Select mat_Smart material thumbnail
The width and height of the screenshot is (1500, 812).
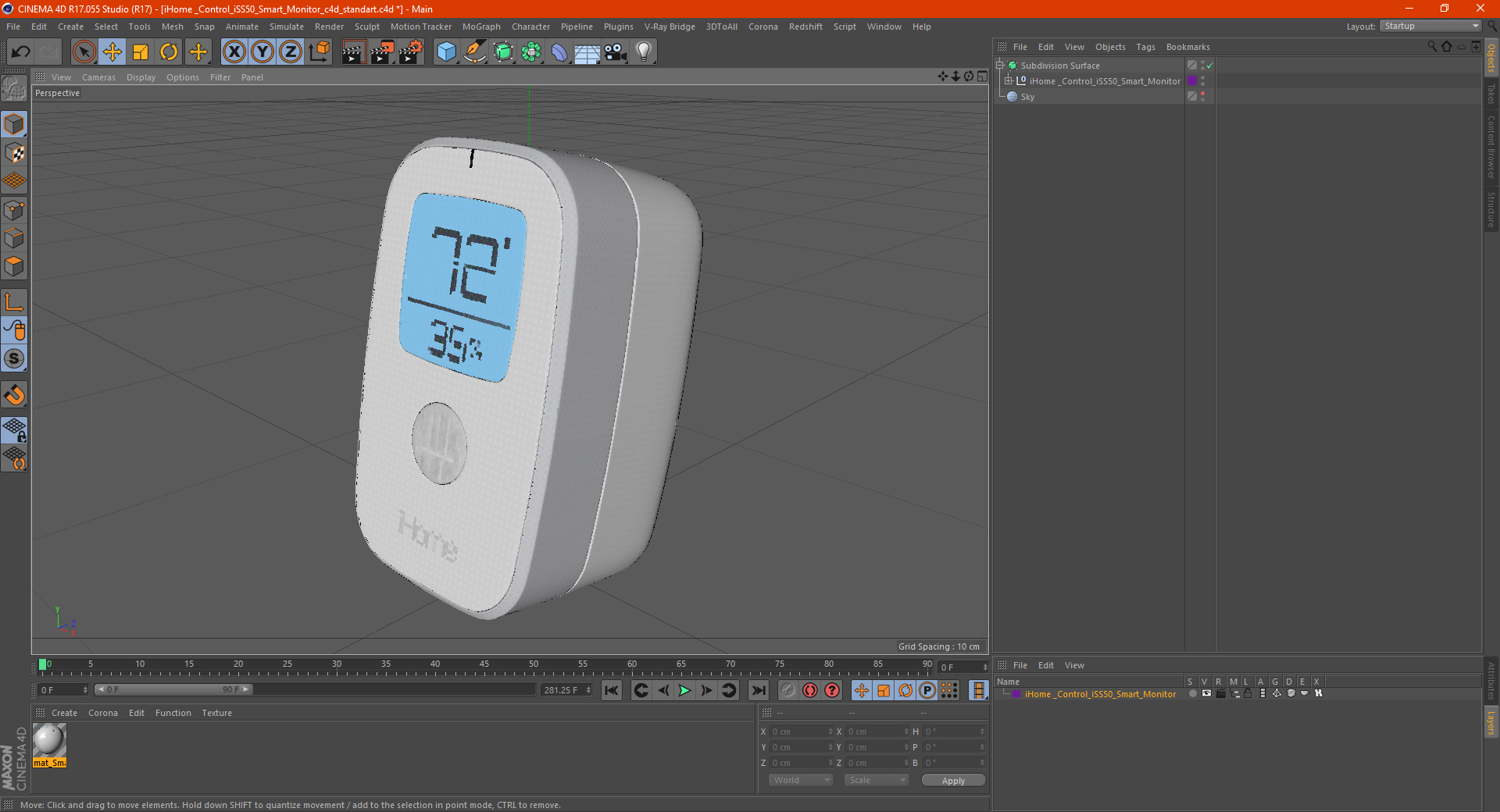49,746
